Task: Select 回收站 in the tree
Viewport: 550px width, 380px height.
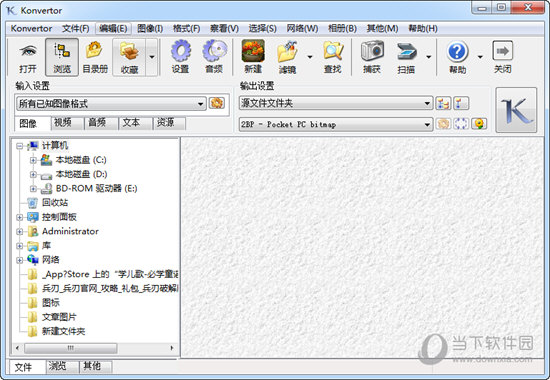Action: pyautogui.click(x=55, y=202)
